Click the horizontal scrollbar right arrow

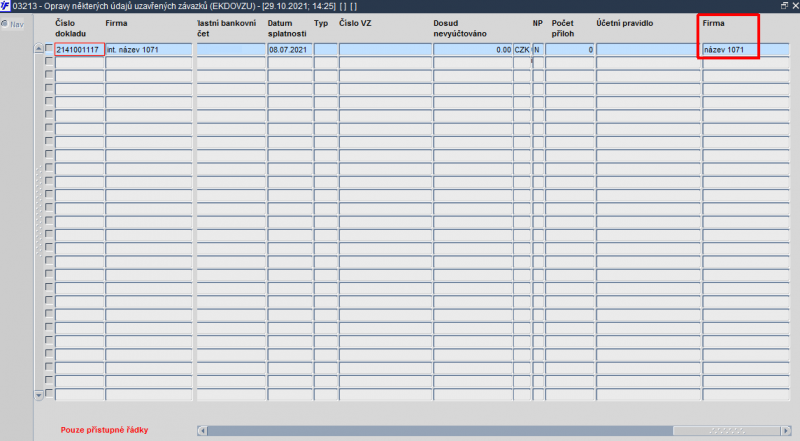pyautogui.click(x=786, y=430)
